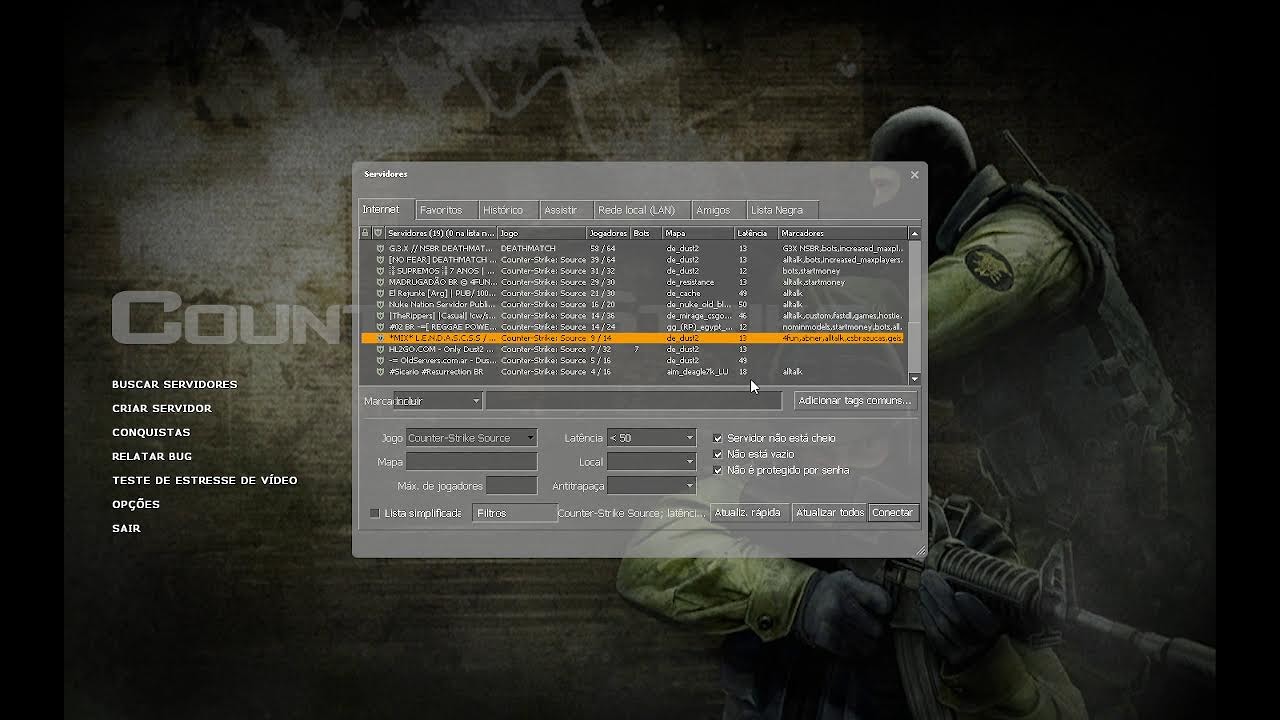
Task: Click the shield icon of OldServers.com.ar row
Action: click(x=380, y=360)
